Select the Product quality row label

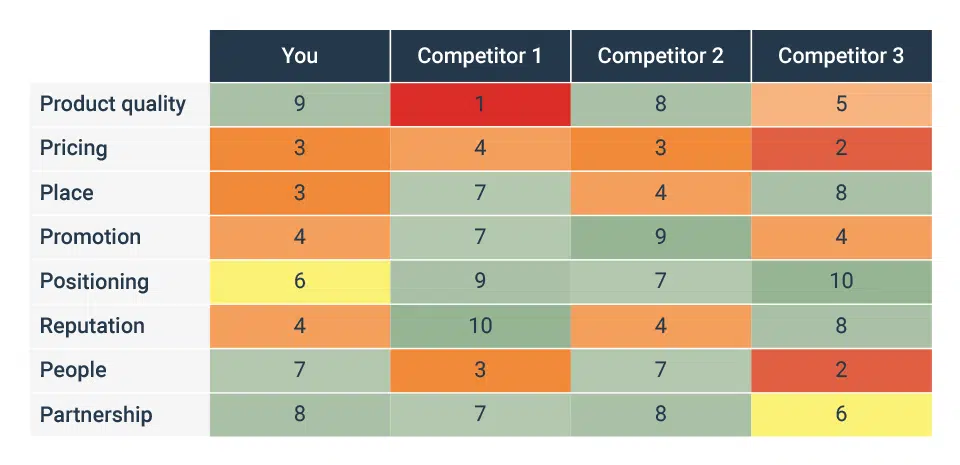(x=113, y=104)
